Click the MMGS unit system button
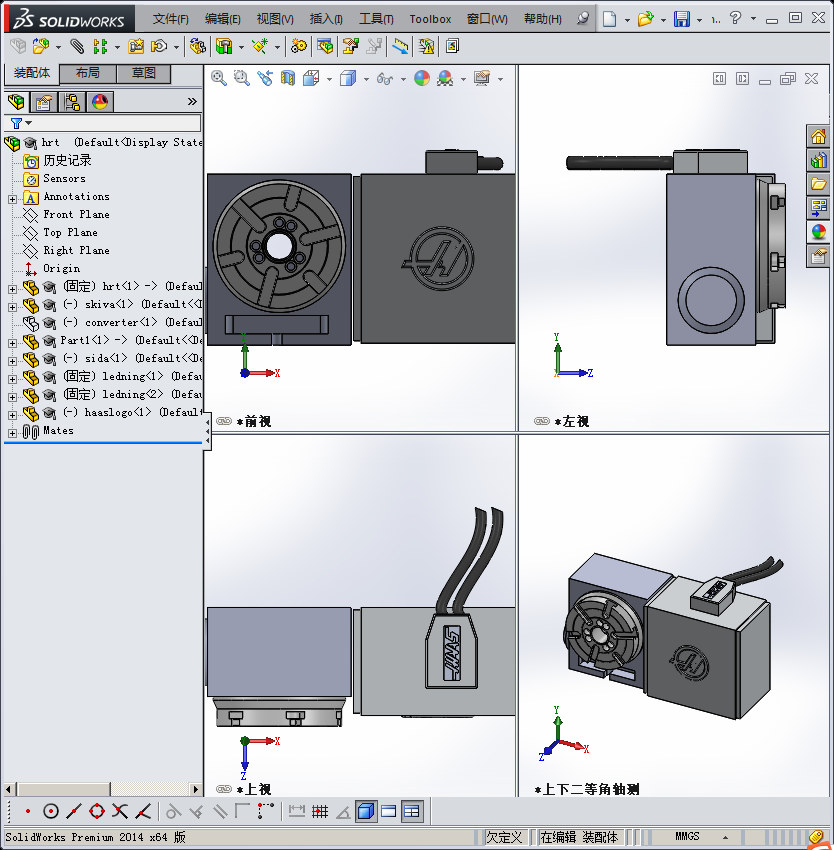 pos(687,836)
